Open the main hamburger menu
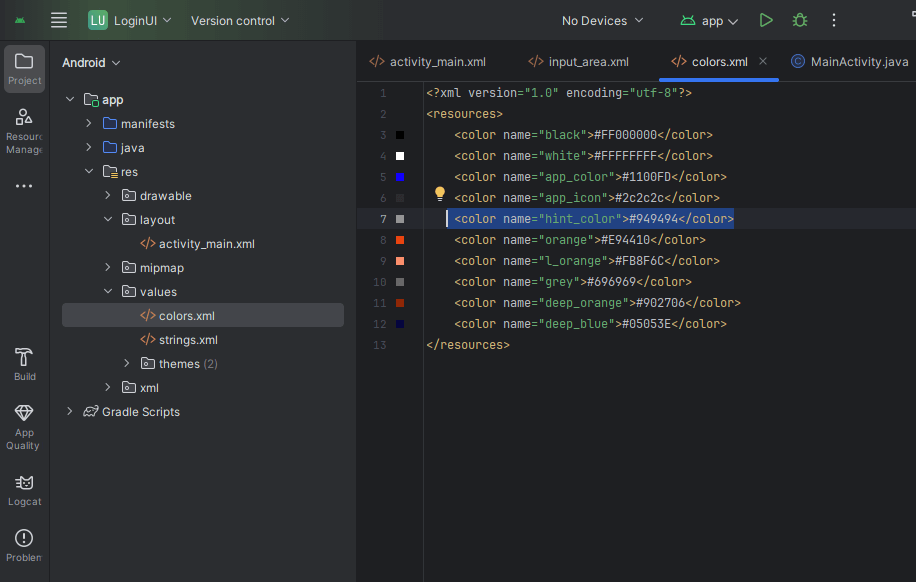Screen dimensions: 916x582 [x=59, y=20]
